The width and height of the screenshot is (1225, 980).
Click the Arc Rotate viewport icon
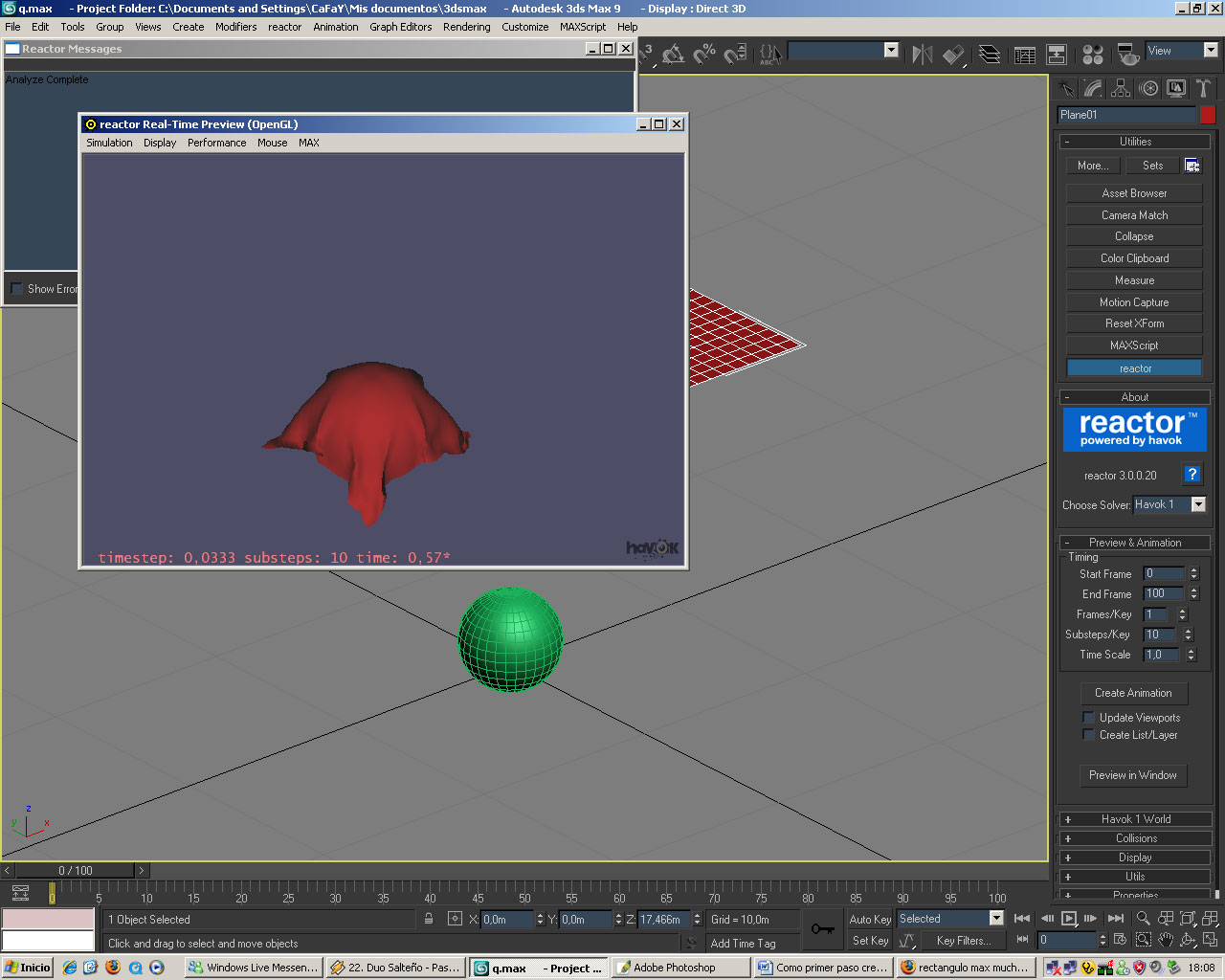point(1188,940)
